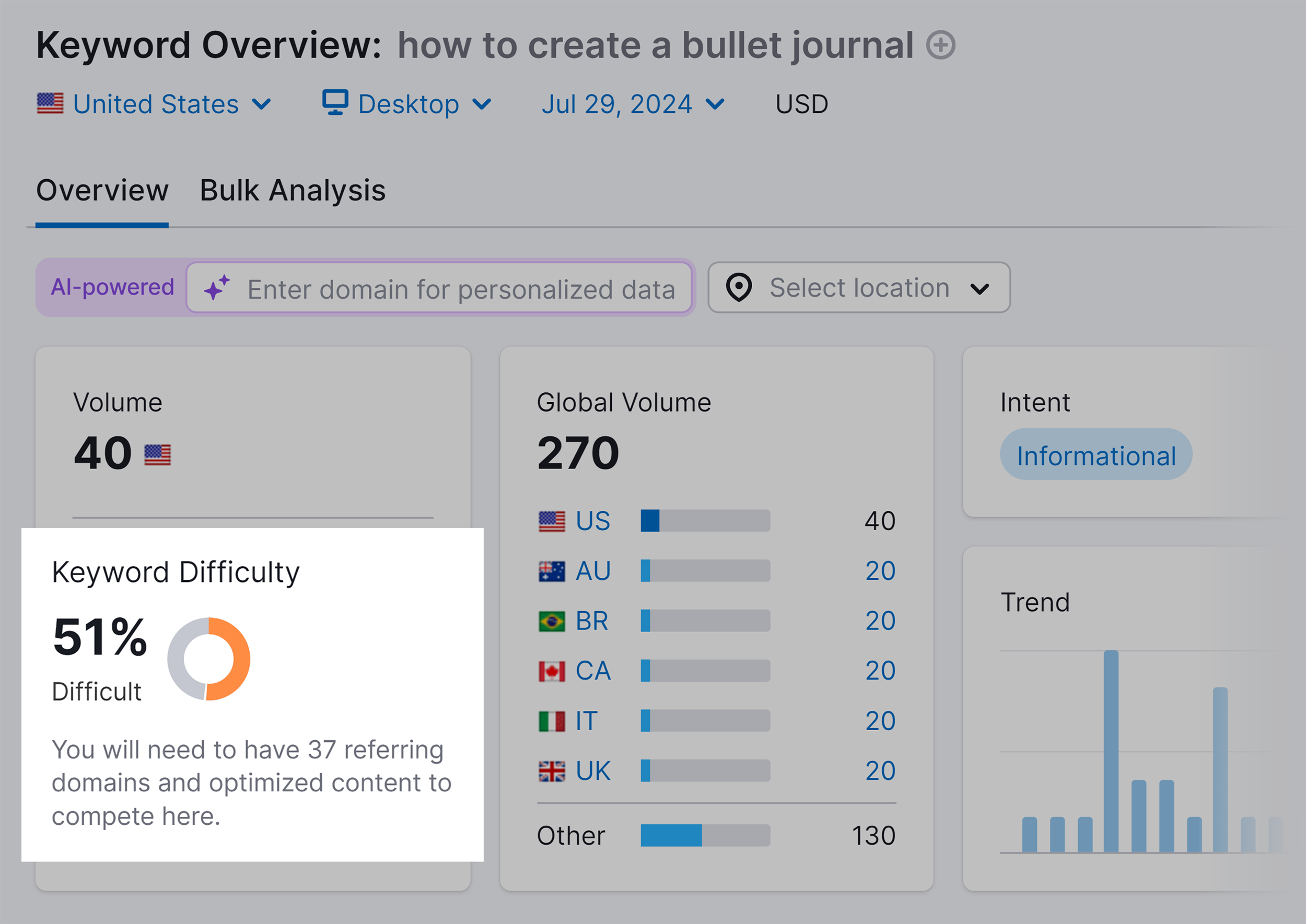Image resolution: width=1306 pixels, height=924 pixels.
Task: Select the location pin icon in Select location
Action: (739, 287)
